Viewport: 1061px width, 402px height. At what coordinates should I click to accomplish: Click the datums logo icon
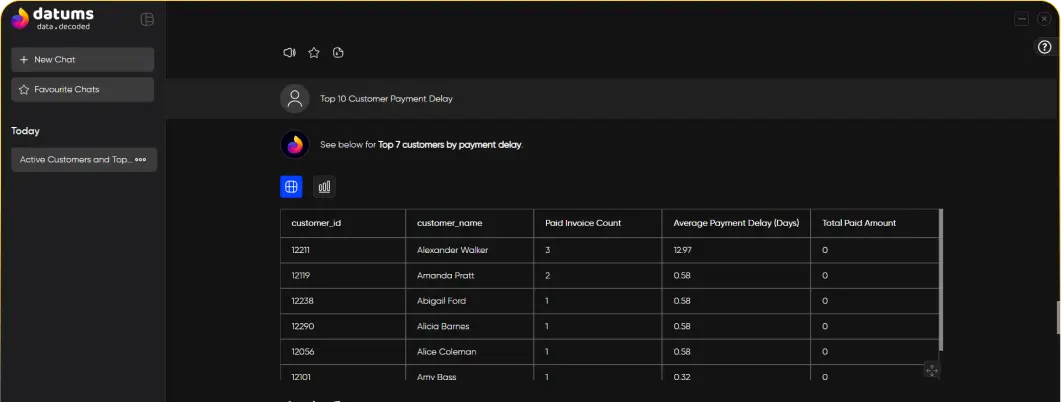pyautogui.click(x=20, y=18)
